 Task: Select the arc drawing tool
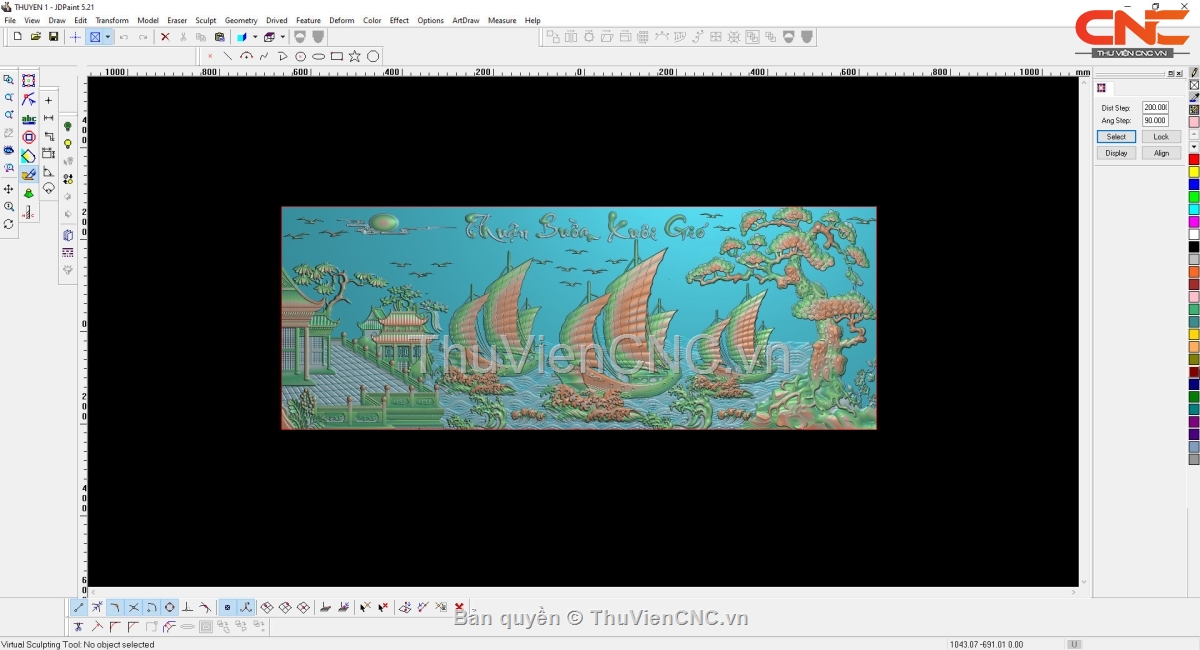[x=246, y=56]
